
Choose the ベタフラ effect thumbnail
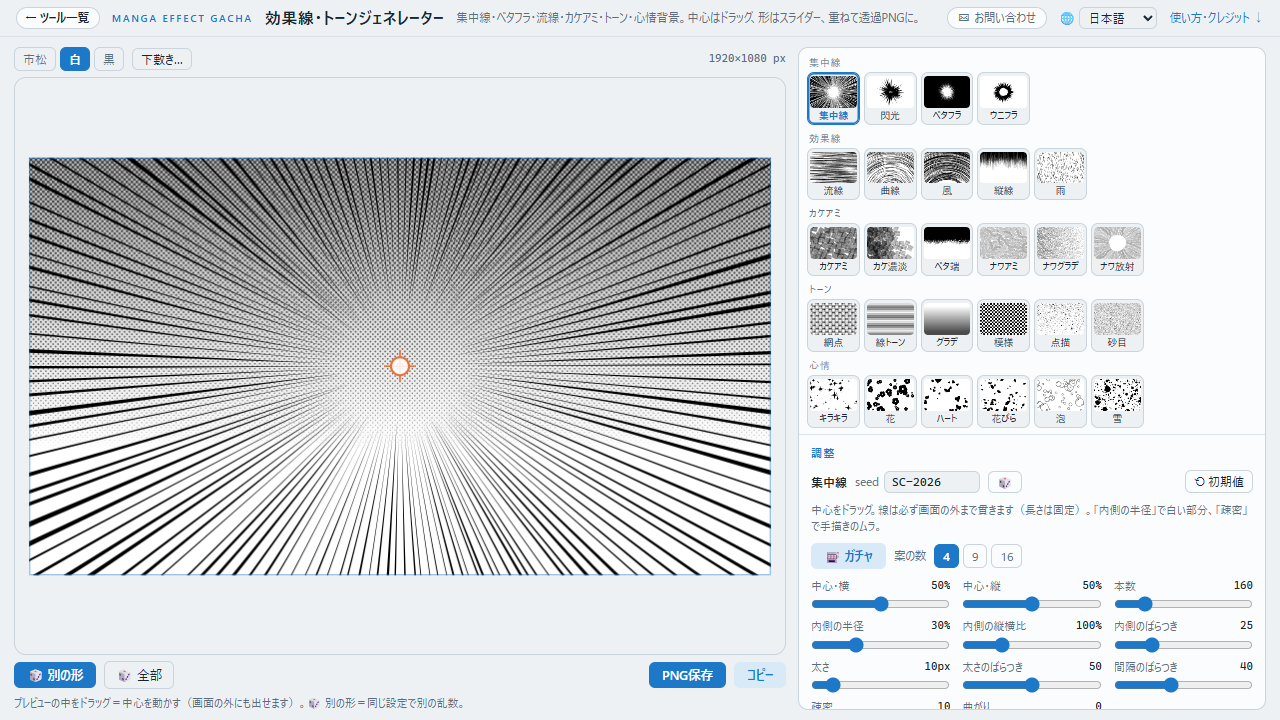coord(947,98)
